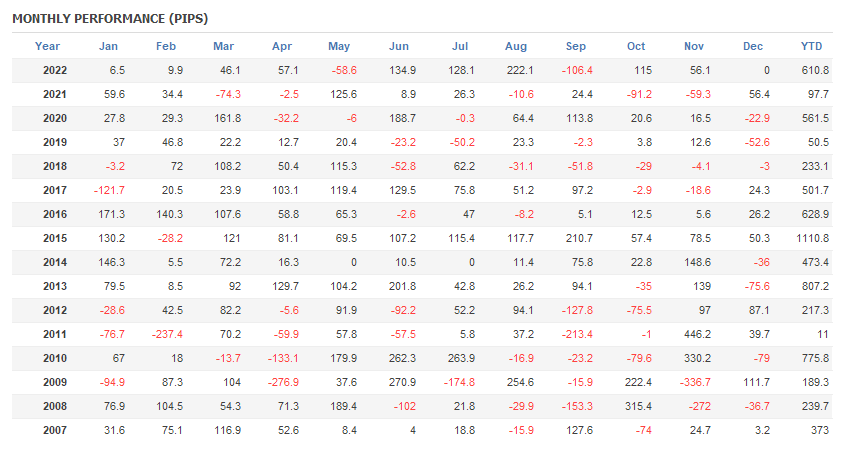This screenshot has width=851, height=450.
Task: Select the Dec column header
Action: click(753, 46)
